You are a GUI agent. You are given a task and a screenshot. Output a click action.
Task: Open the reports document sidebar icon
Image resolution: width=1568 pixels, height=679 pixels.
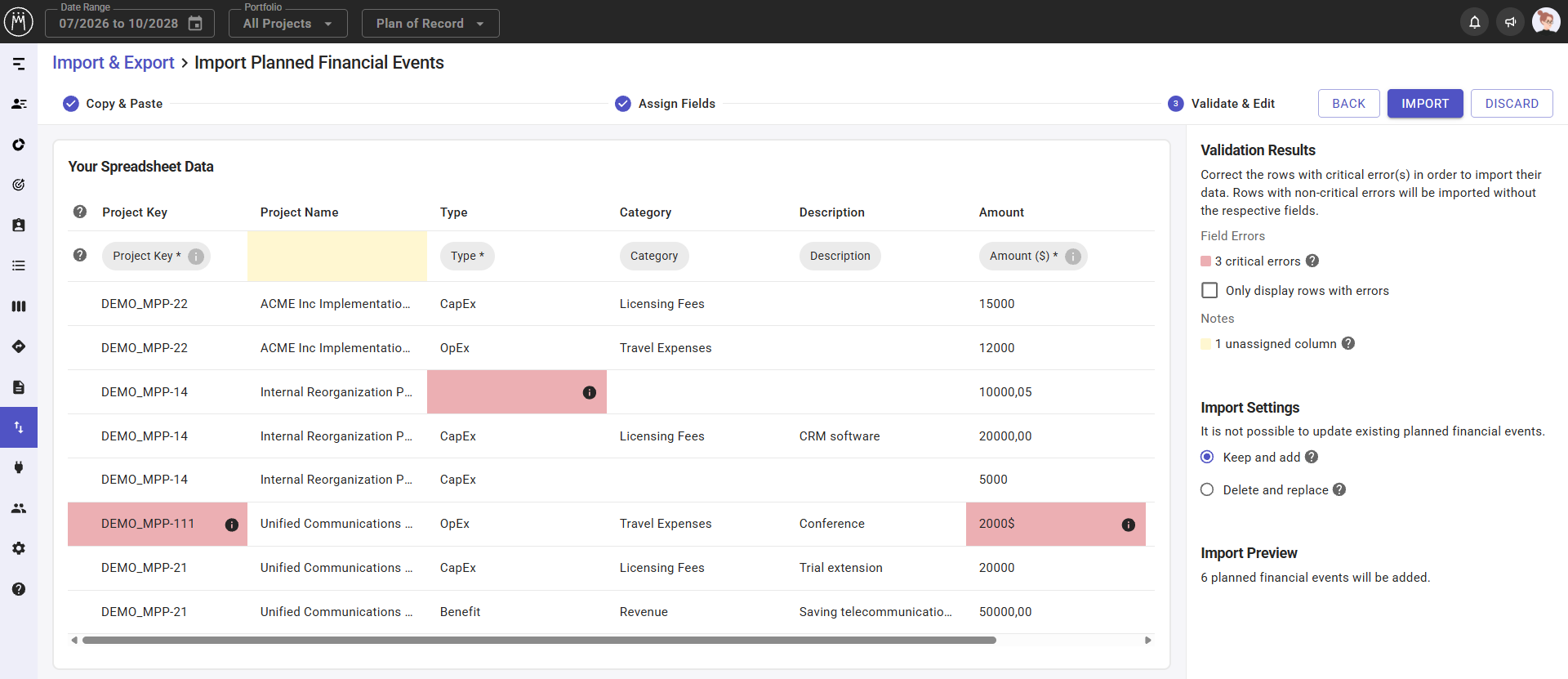(x=19, y=387)
